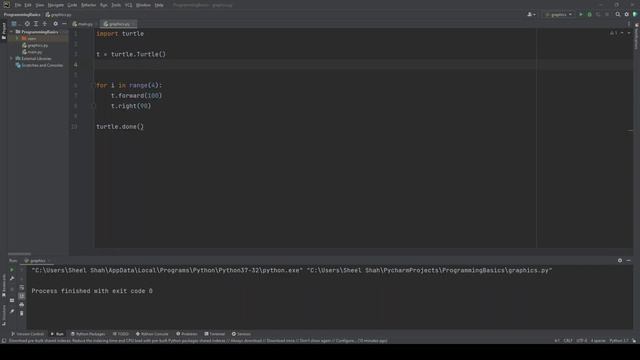
Task: Toggle soft-wrap in Run console
Action: click(22, 287)
